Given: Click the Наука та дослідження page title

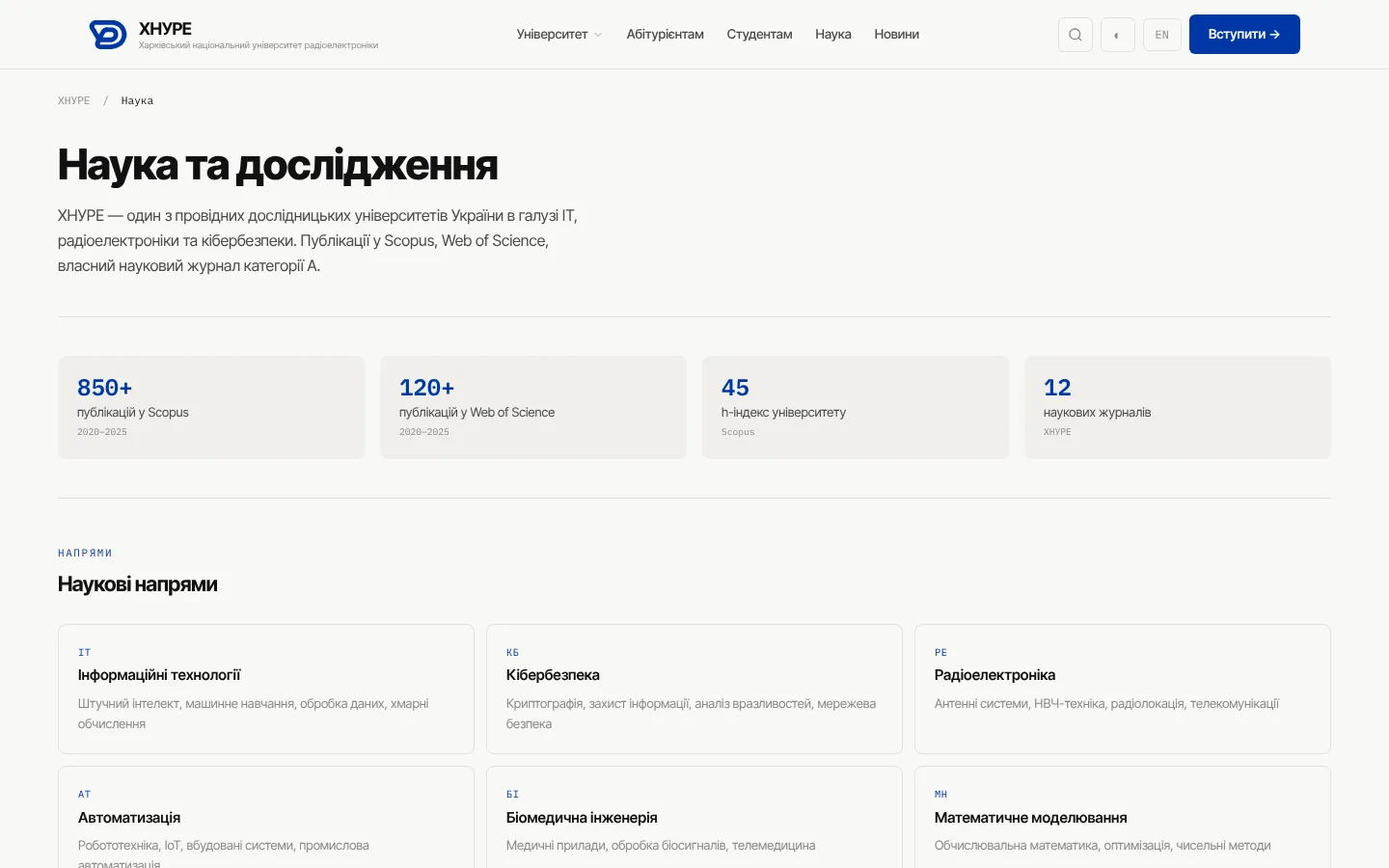Looking at the screenshot, I should click(x=278, y=165).
